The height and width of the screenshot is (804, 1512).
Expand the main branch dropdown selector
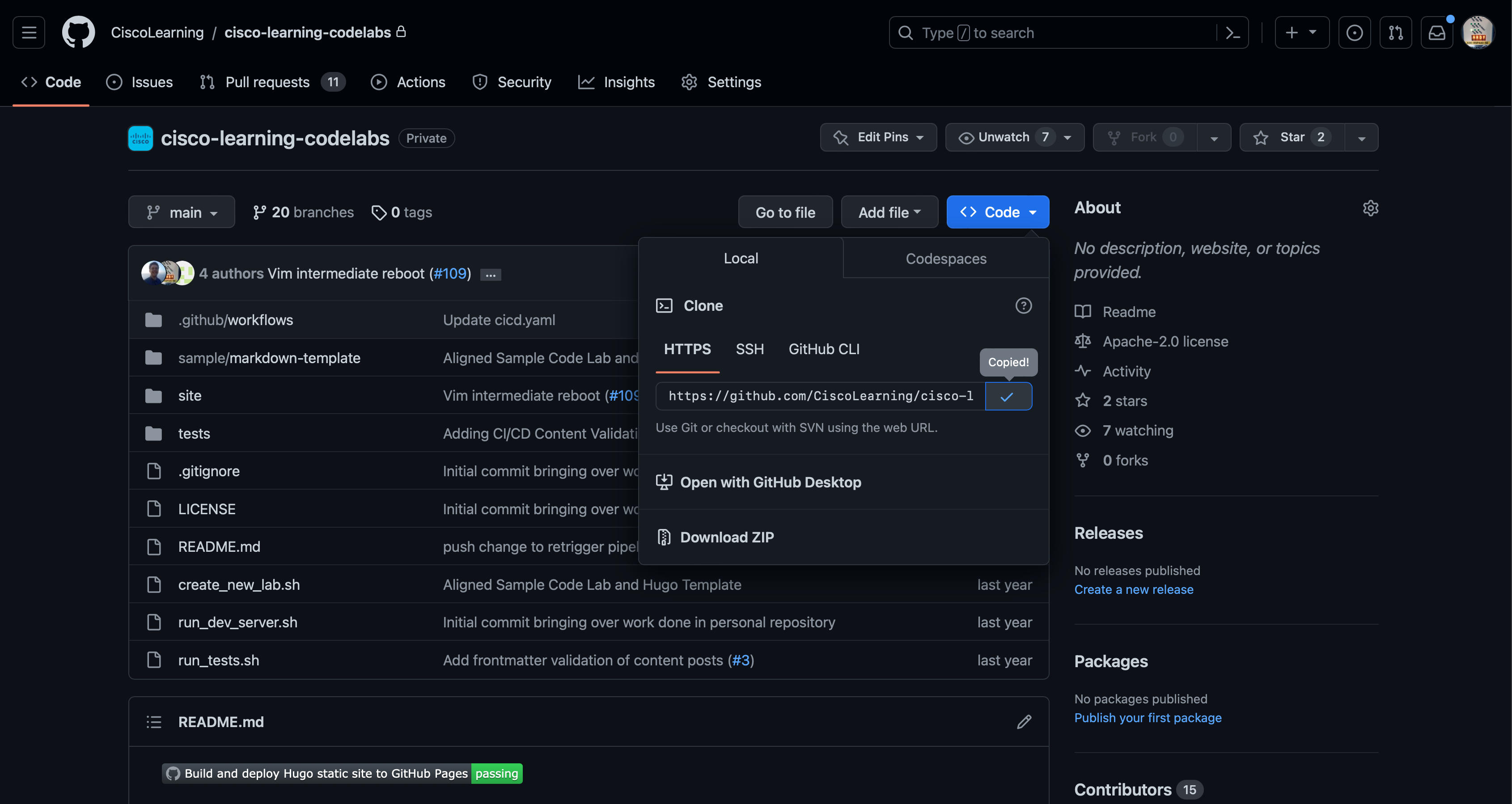coord(181,211)
